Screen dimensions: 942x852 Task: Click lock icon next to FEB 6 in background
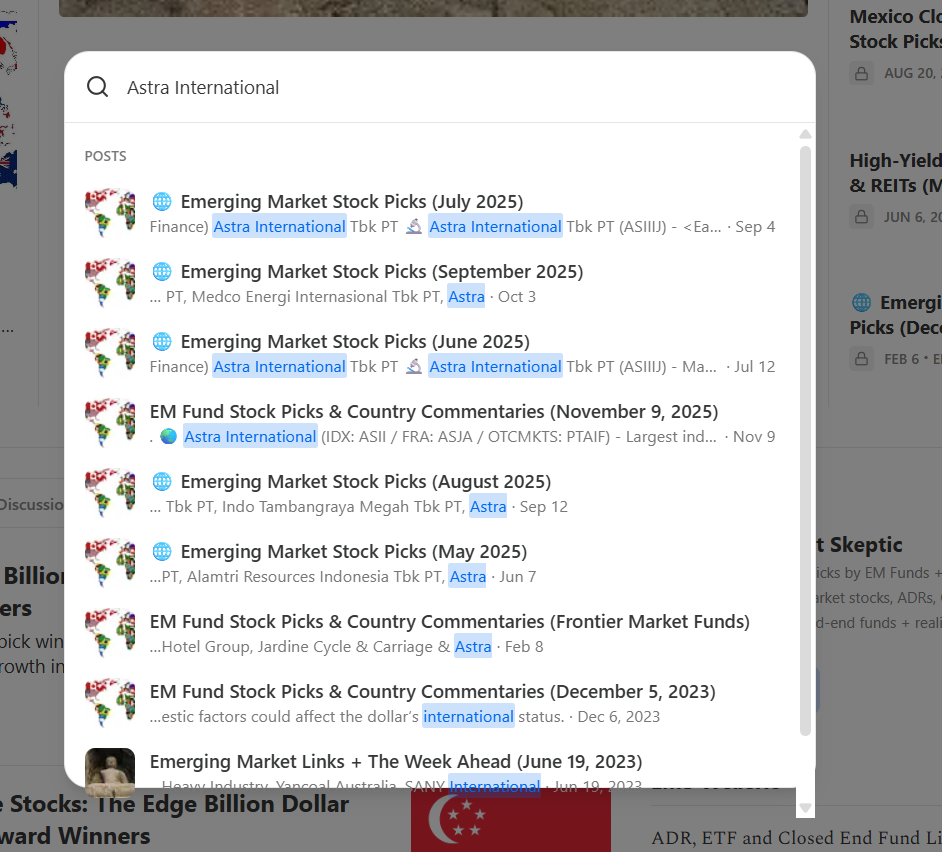click(861, 359)
